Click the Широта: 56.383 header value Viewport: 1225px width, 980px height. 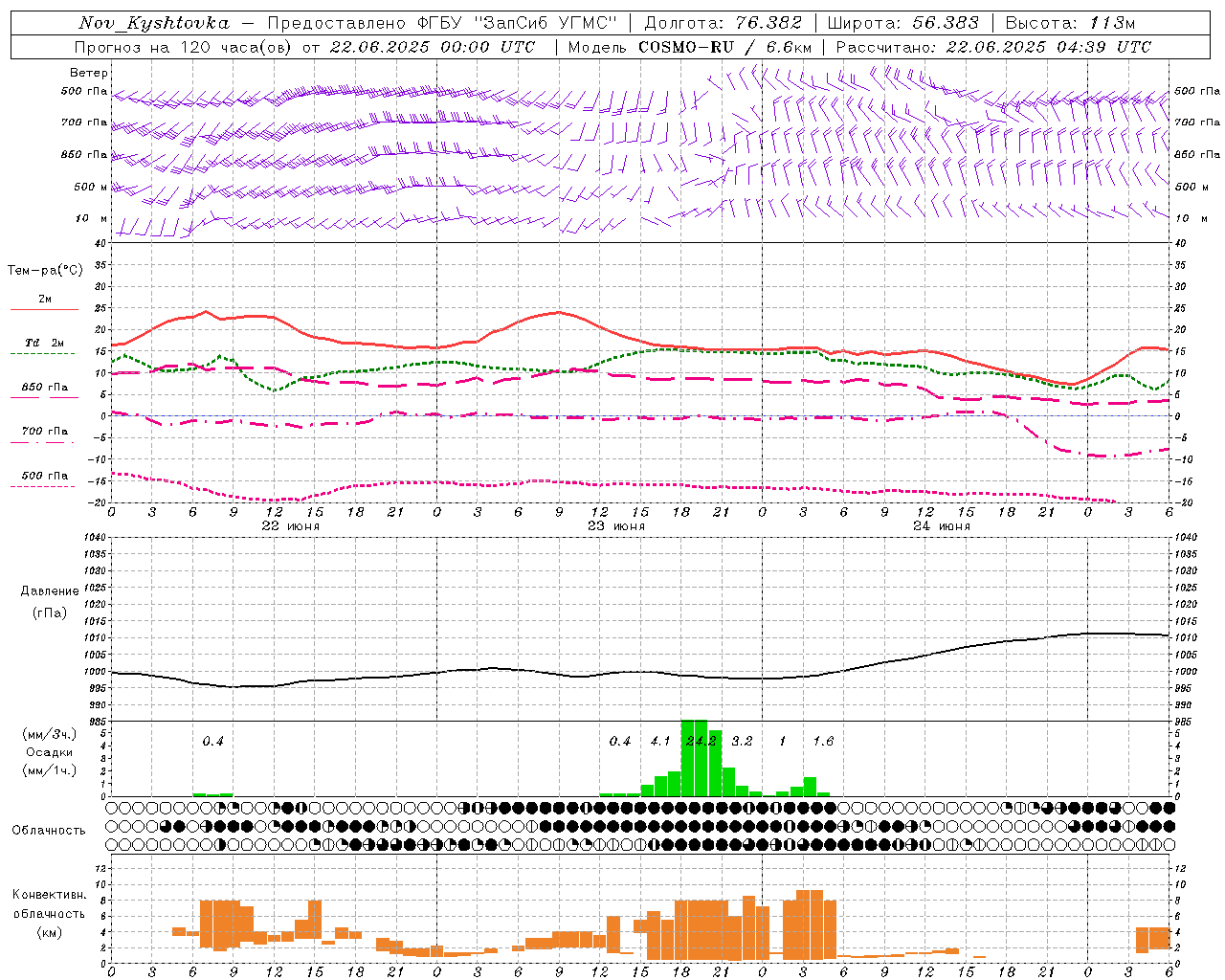point(903,23)
